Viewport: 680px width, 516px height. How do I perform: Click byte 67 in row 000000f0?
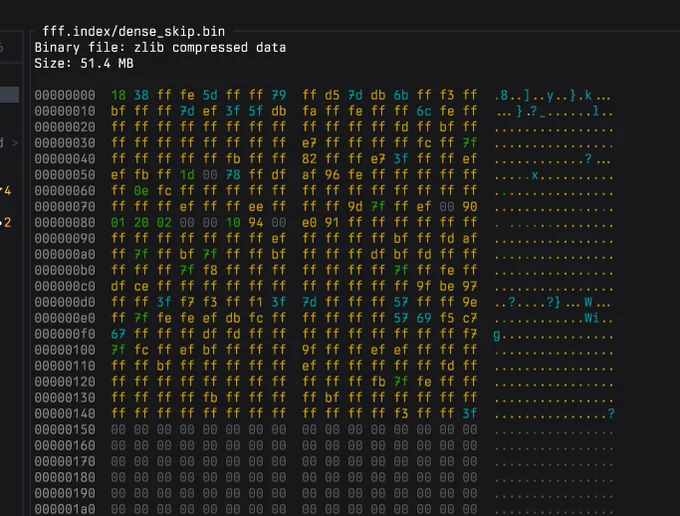coord(118,334)
